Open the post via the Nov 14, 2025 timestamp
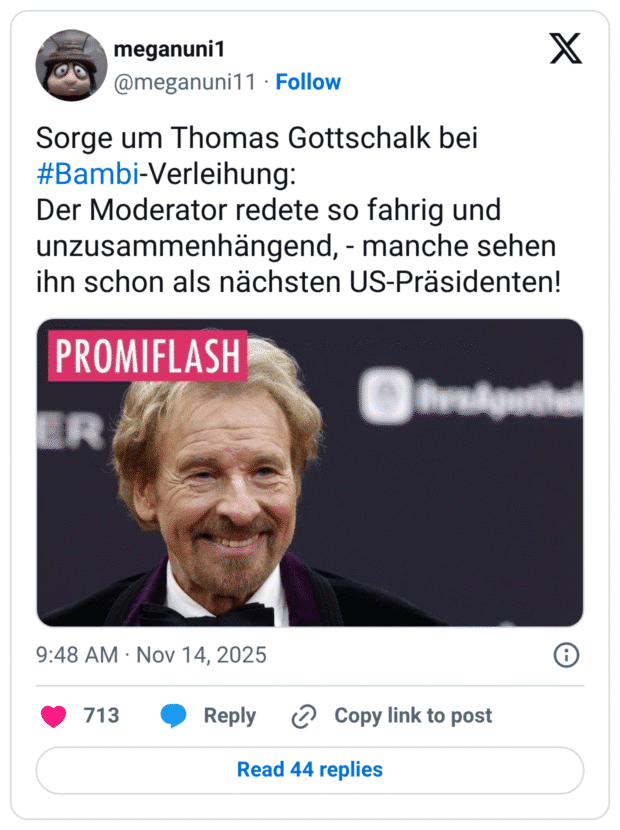The image size is (620, 830). (200, 655)
